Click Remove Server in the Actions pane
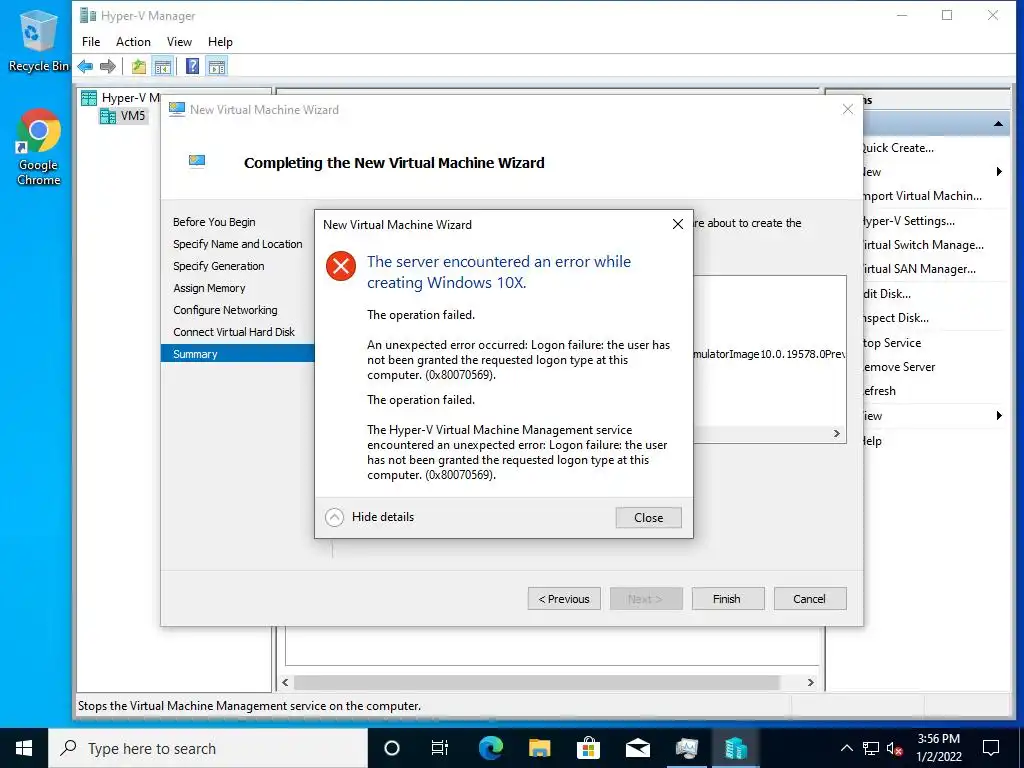This screenshot has width=1024, height=768. (899, 367)
